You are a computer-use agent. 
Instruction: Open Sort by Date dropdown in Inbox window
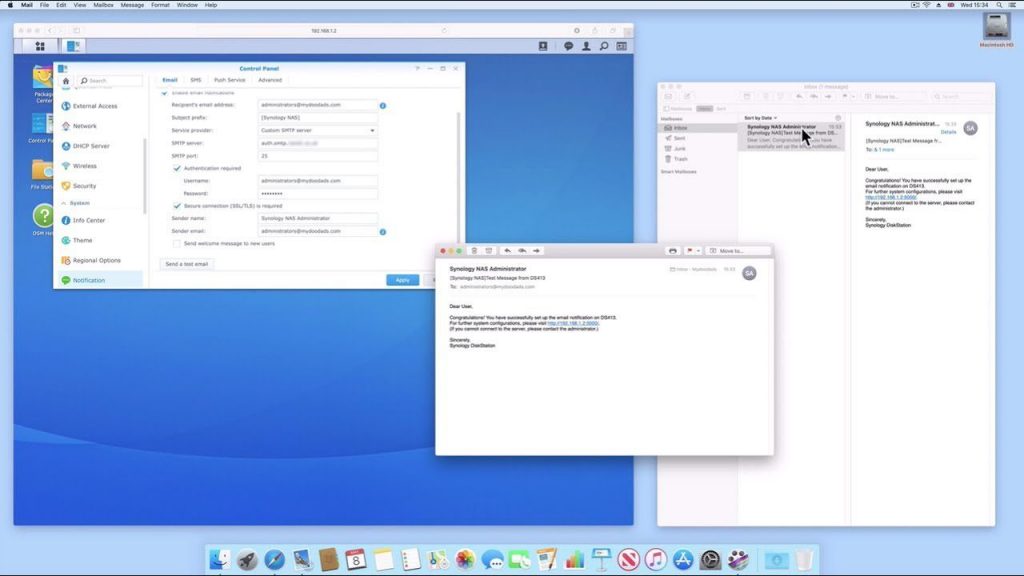761,118
